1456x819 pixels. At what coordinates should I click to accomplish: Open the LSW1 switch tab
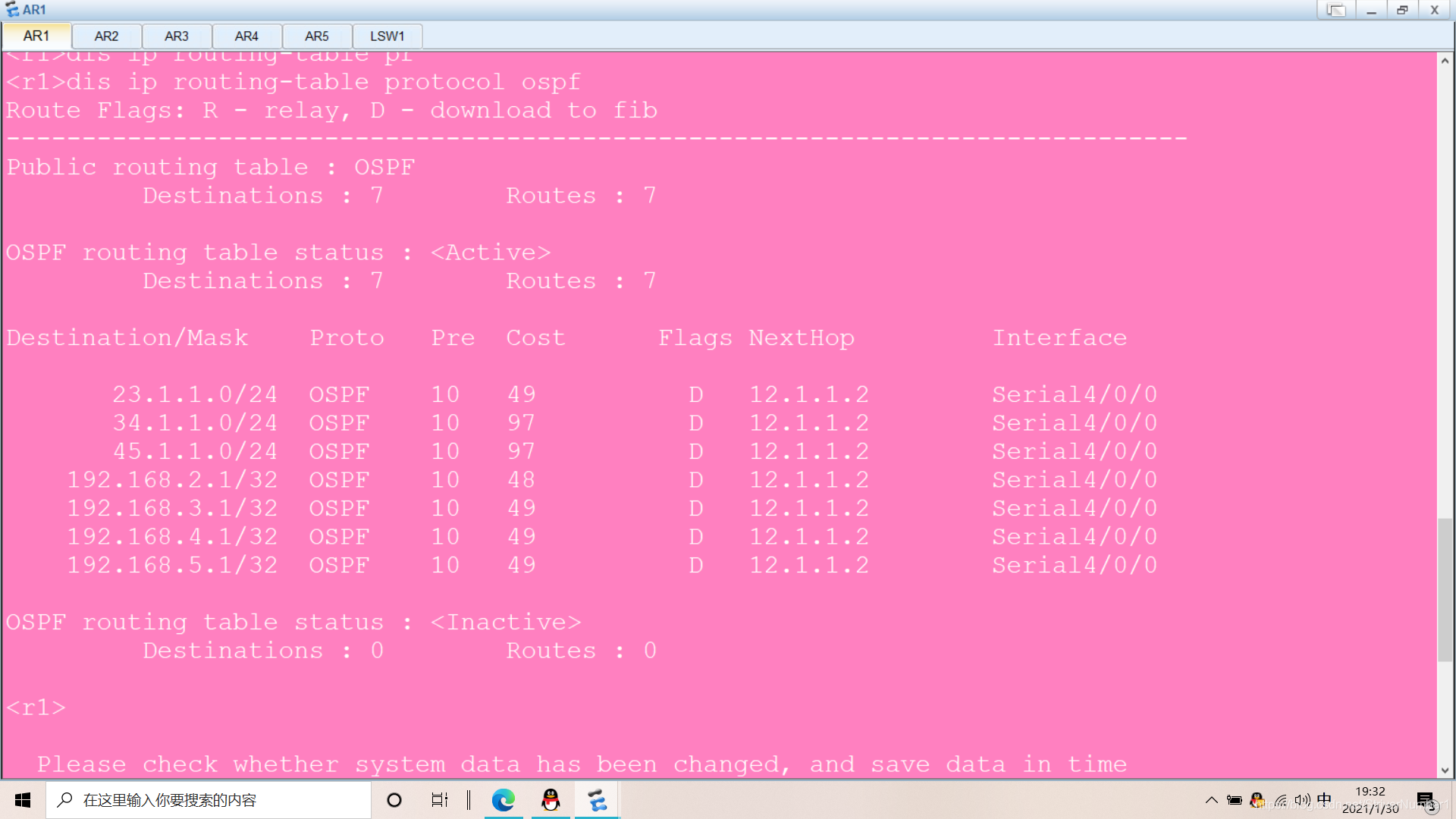point(387,36)
